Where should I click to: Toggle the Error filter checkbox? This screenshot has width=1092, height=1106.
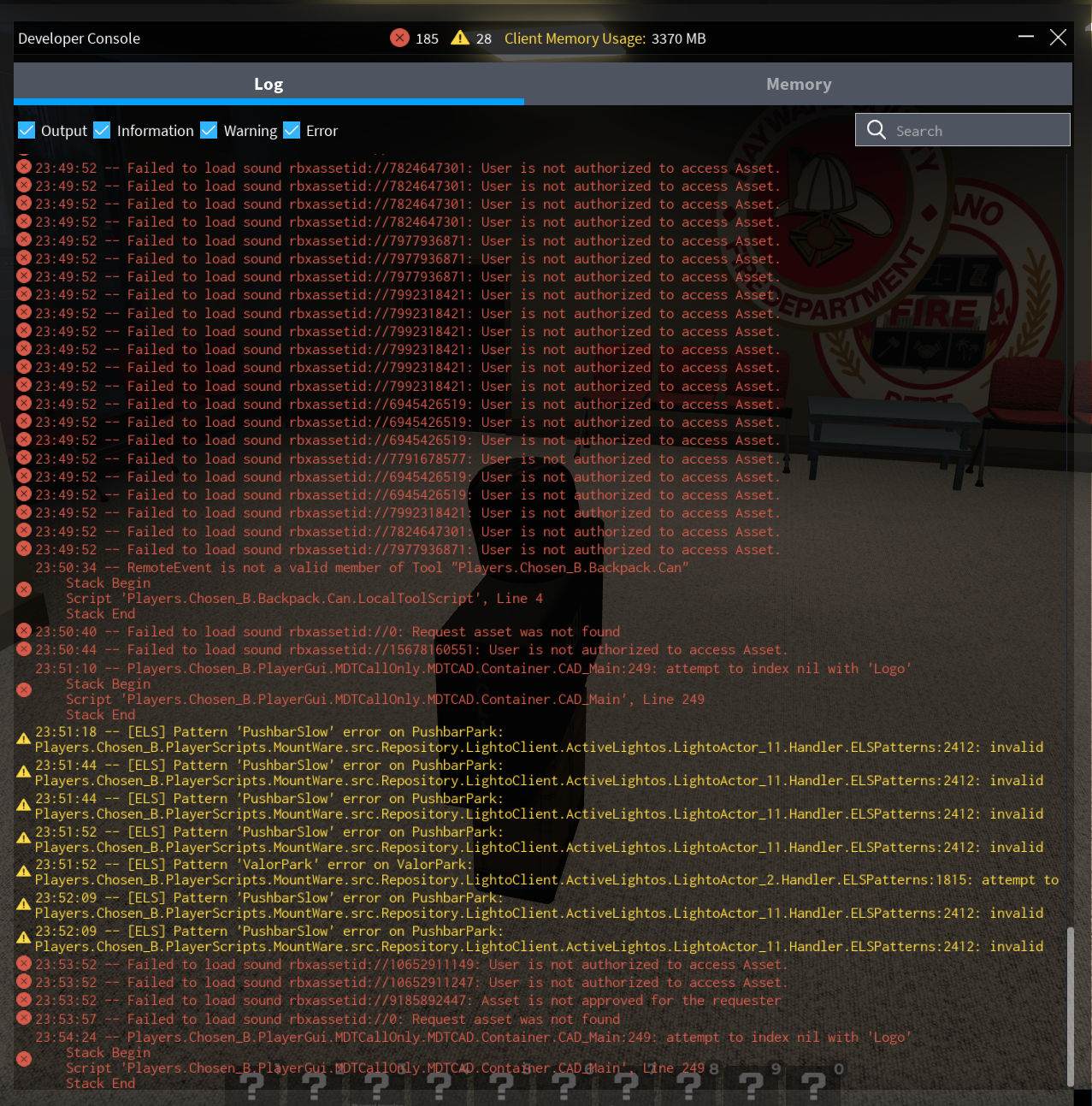point(292,130)
